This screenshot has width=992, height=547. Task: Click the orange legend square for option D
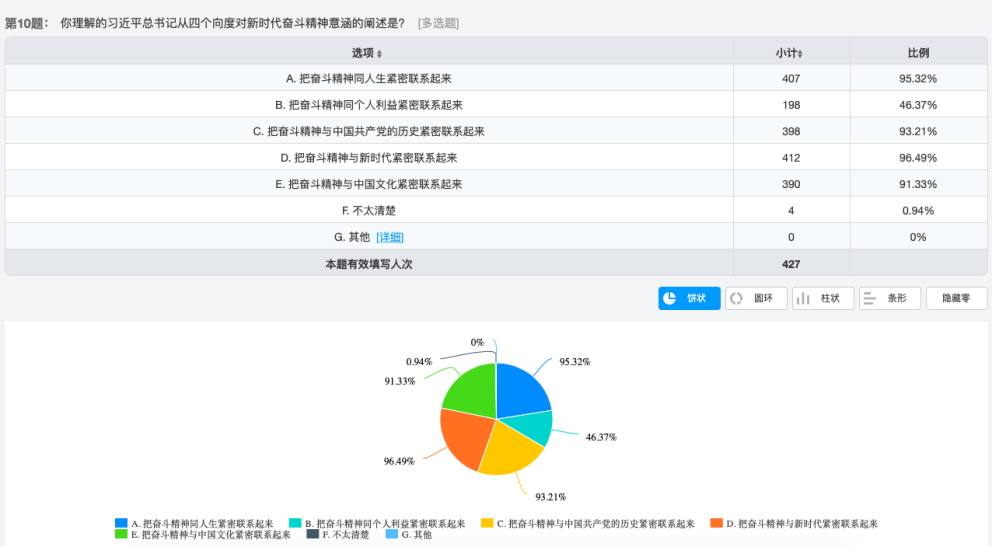tap(715, 523)
